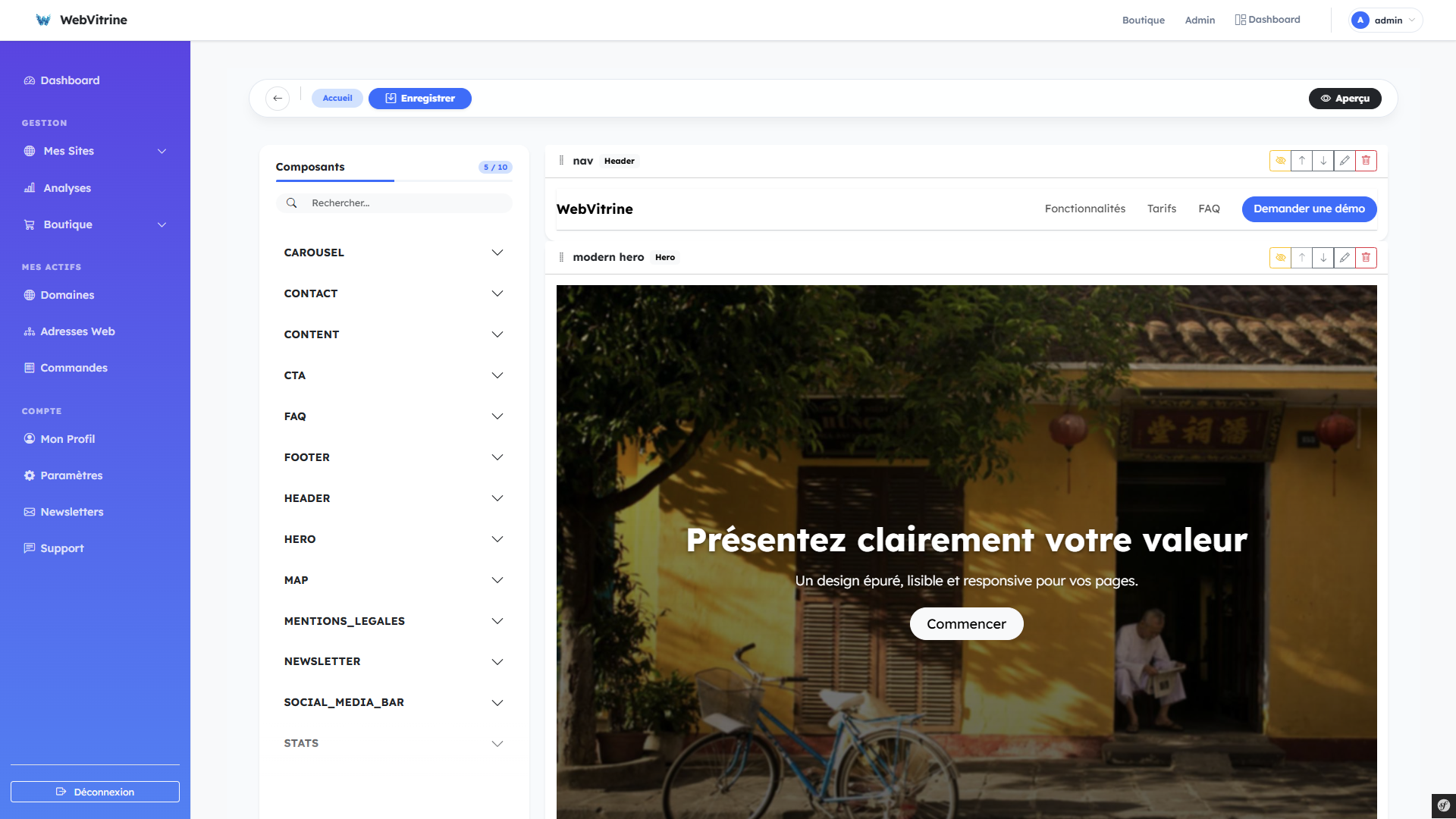1456x819 pixels.
Task: Move the nav component down with the arrow icon
Action: coord(1323,161)
